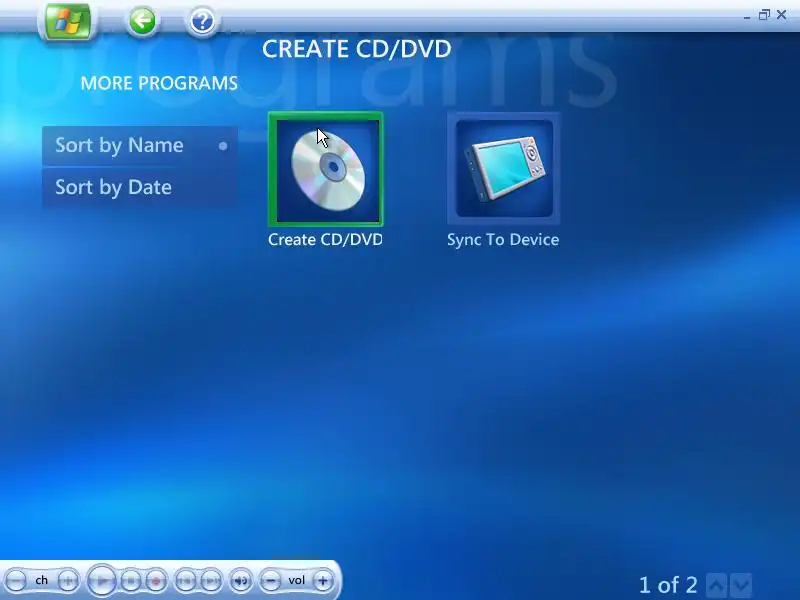
Task: Click the Create CD/DVD label text
Action: pos(325,240)
